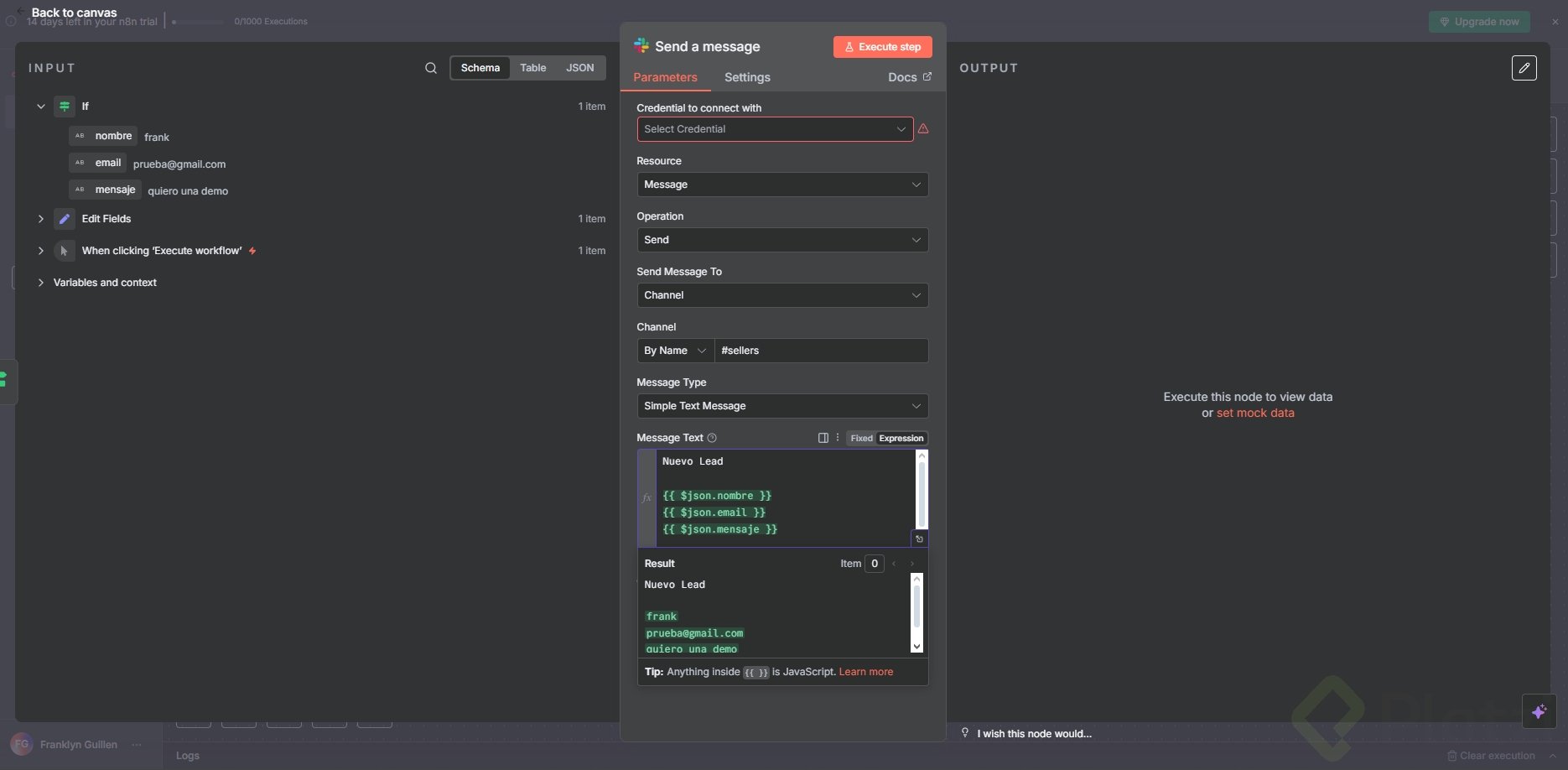Open the Resource dropdown set to Message
This screenshot has width=1568, height=770.
point(782,185)
